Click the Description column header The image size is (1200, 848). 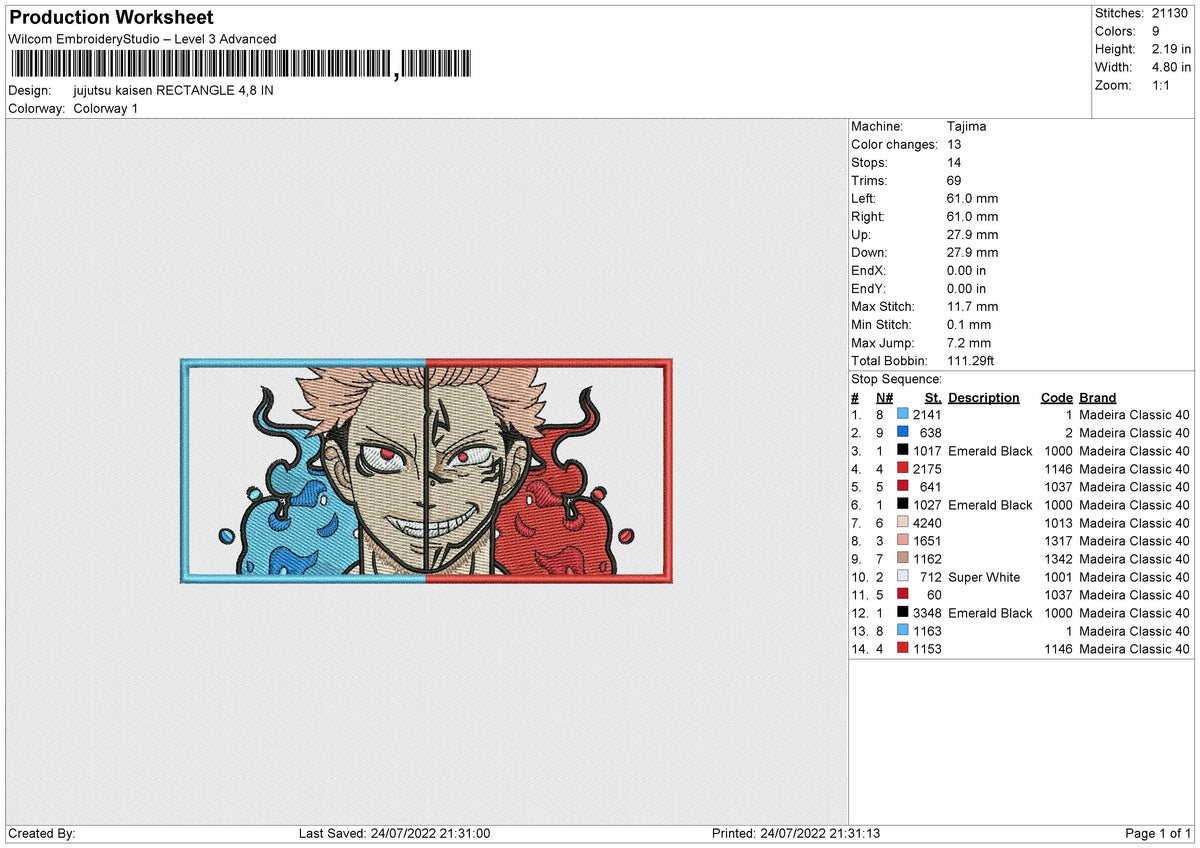pos(984,397)
